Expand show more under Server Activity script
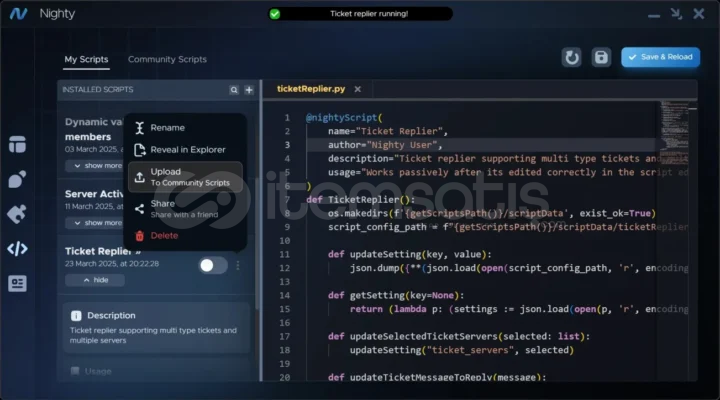The height and width of the screenshot is (400, 720). (x=95, y=223)
